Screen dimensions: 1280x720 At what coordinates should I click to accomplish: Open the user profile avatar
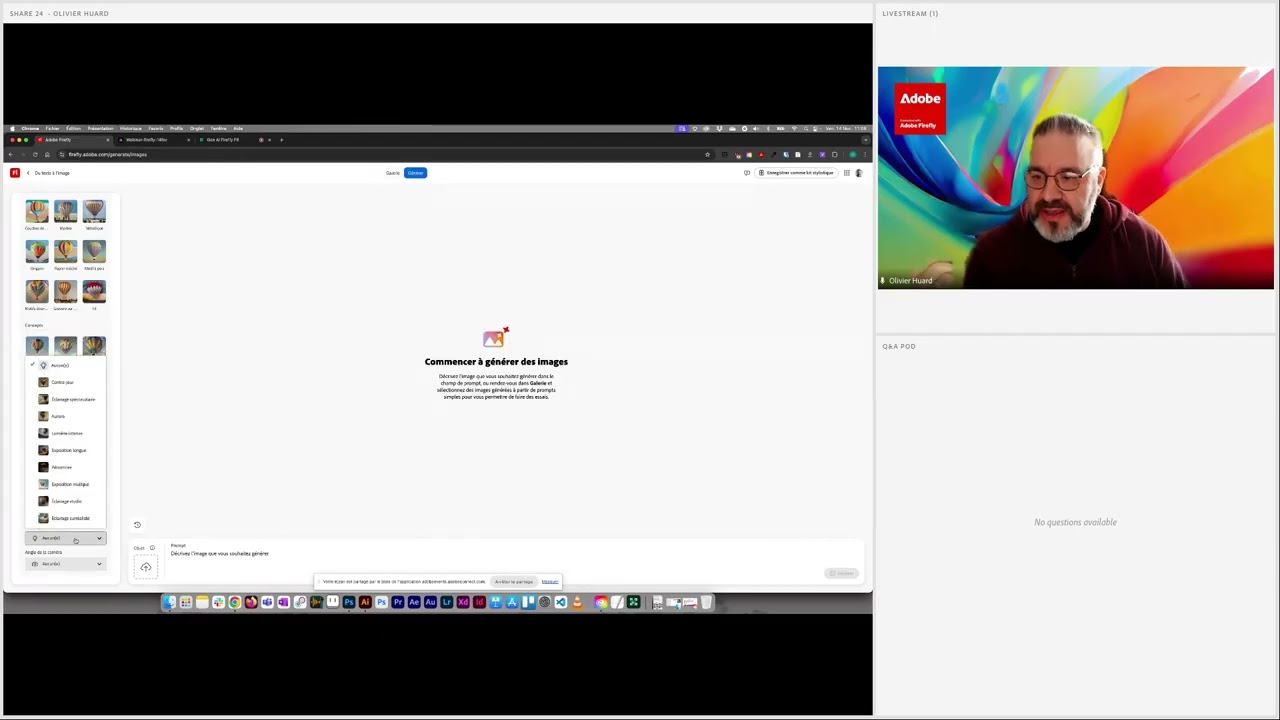point(859,173)
